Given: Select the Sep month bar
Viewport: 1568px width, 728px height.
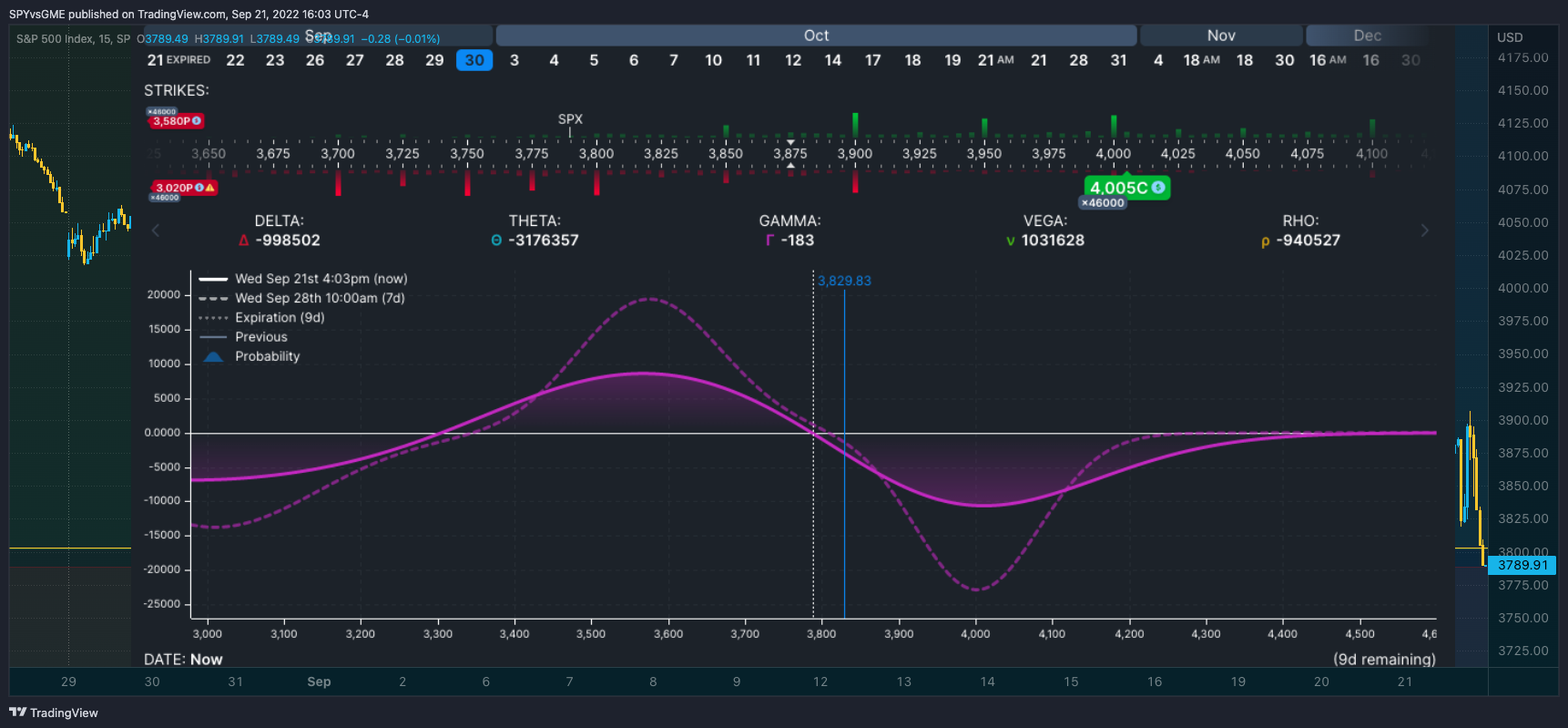Looking at the screenshot, I should point(318,36).
